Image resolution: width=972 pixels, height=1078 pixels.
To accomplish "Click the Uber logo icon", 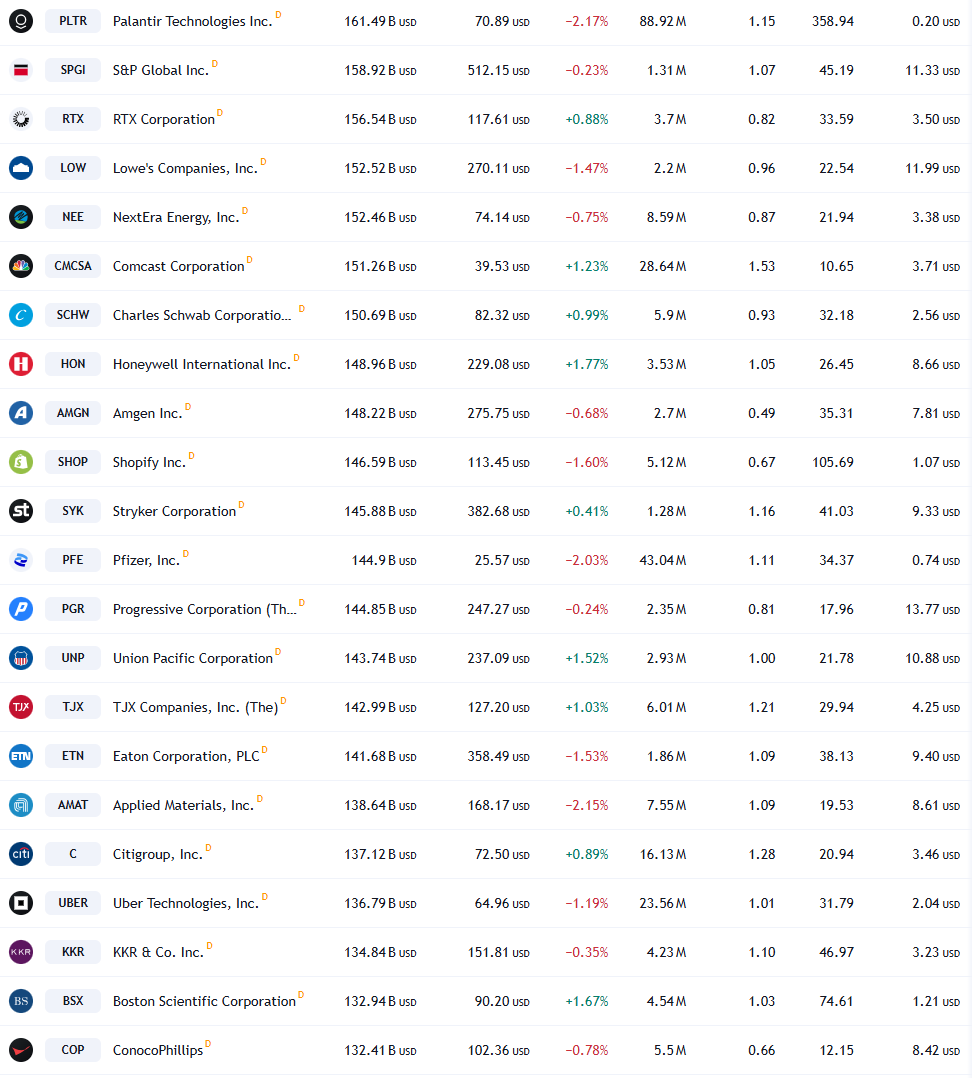I will point(21,903).
